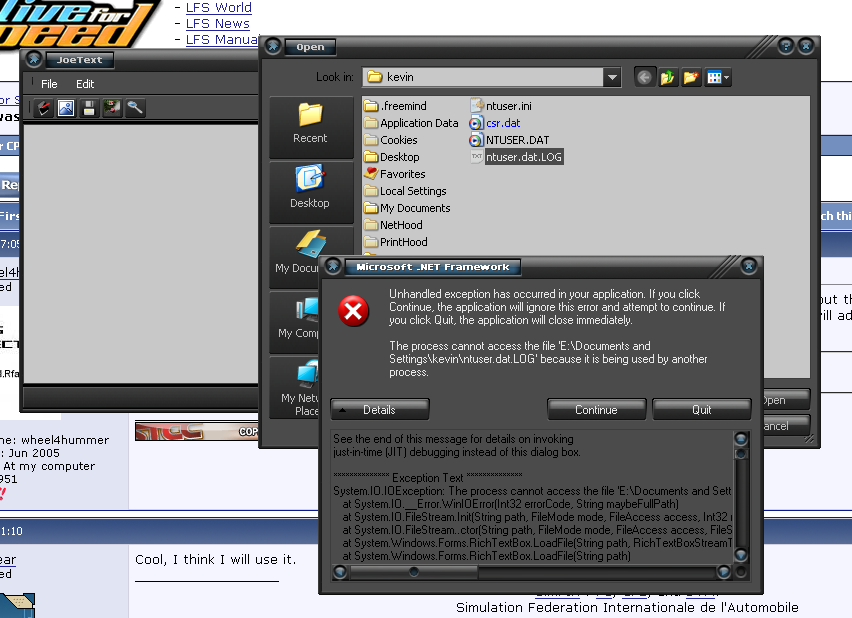Collapse the Details section in exception dialog
This screenshot has height=618, width=852.
pos(379,410)
